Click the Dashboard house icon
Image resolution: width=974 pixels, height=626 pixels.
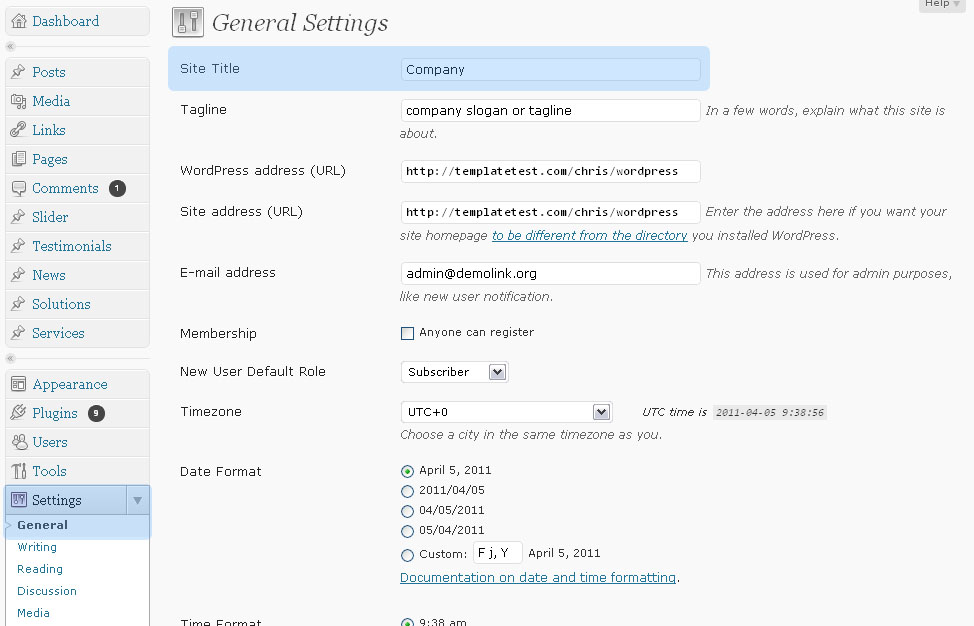pos(18,21)
